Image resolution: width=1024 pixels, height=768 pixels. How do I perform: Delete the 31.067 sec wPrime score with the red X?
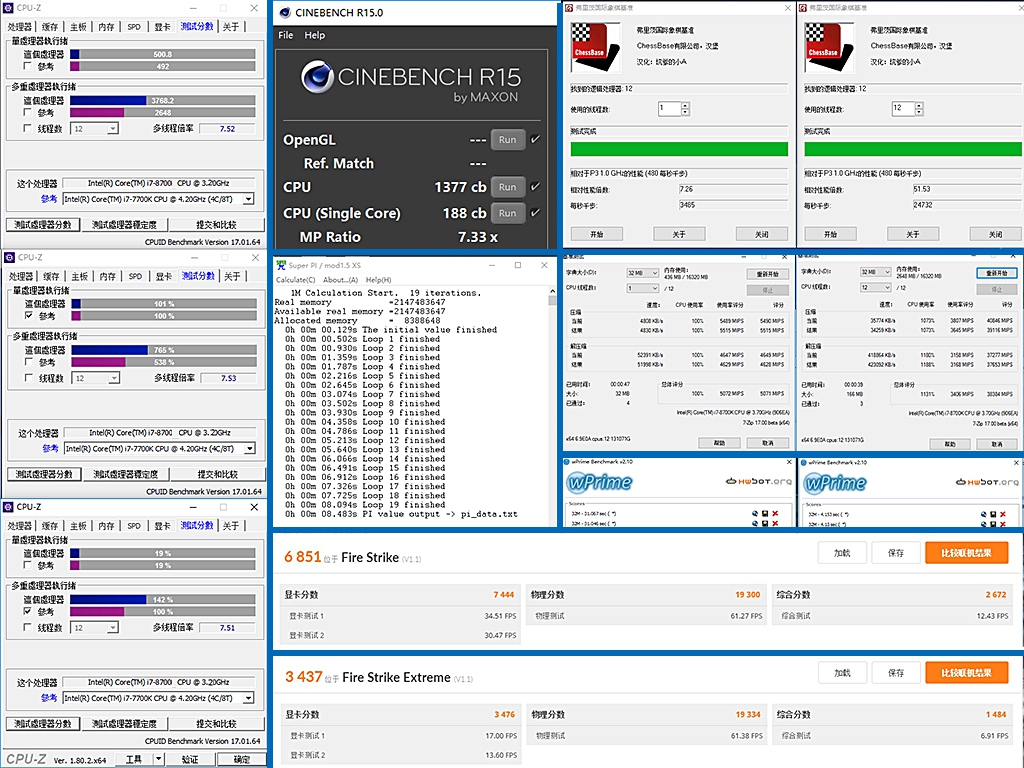pyautogui.click(x=775, y=513)
